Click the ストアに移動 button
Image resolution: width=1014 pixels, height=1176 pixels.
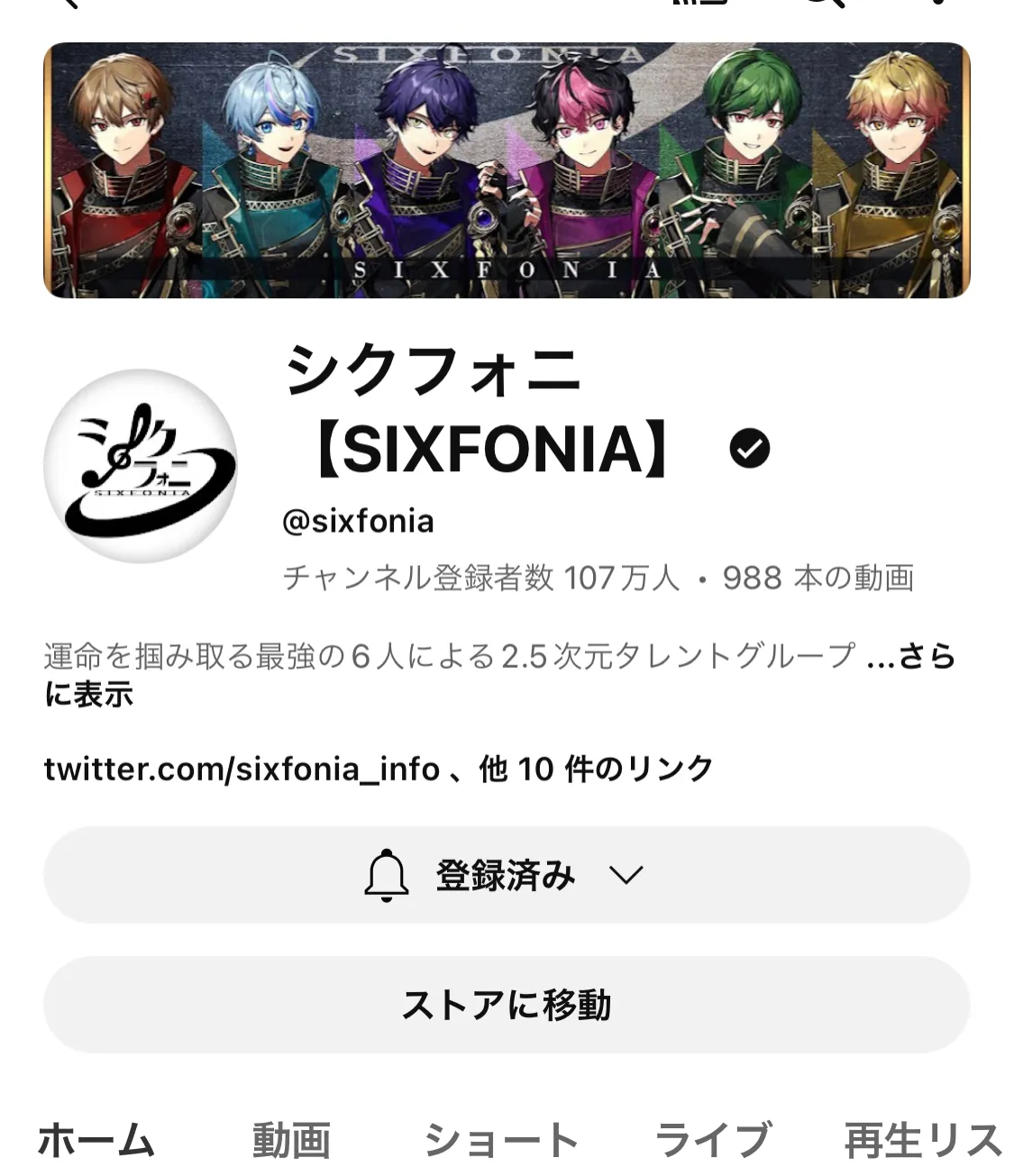(x=507, y=1005)
